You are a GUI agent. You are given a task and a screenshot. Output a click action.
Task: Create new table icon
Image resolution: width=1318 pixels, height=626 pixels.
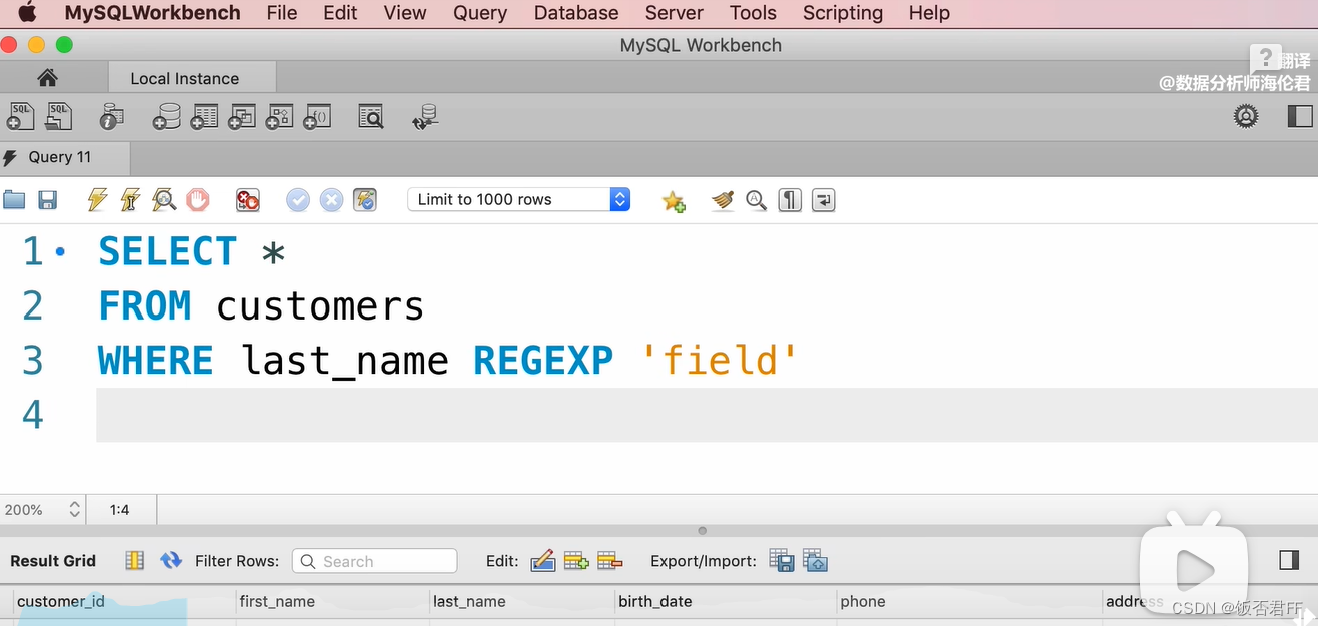[204, 117]
